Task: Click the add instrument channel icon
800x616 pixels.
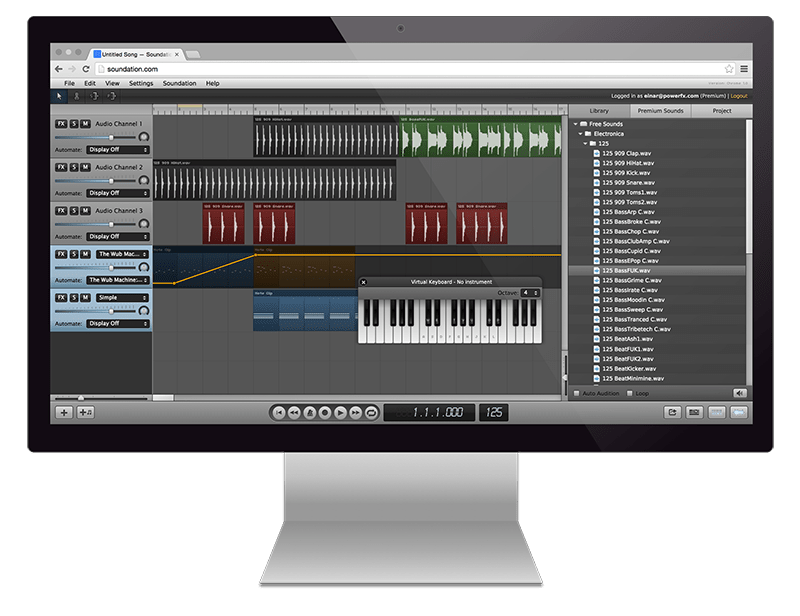Action: point(85,412)
